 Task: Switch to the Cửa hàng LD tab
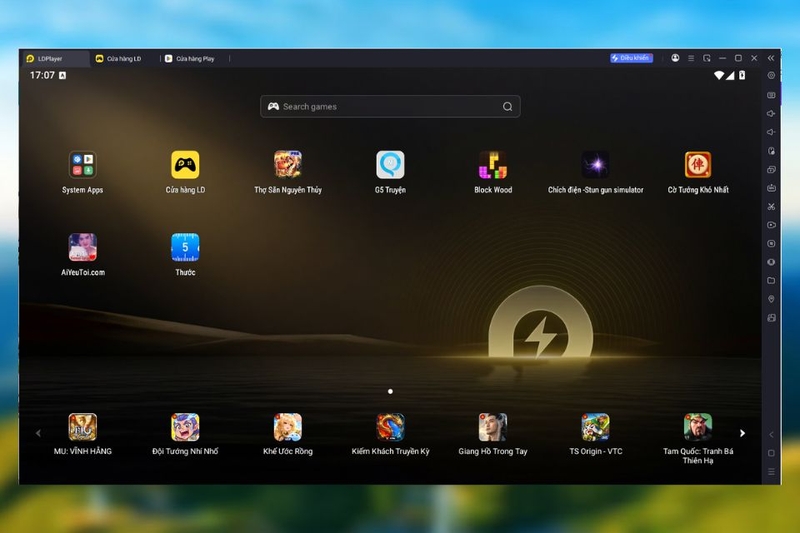pos(123,59)
